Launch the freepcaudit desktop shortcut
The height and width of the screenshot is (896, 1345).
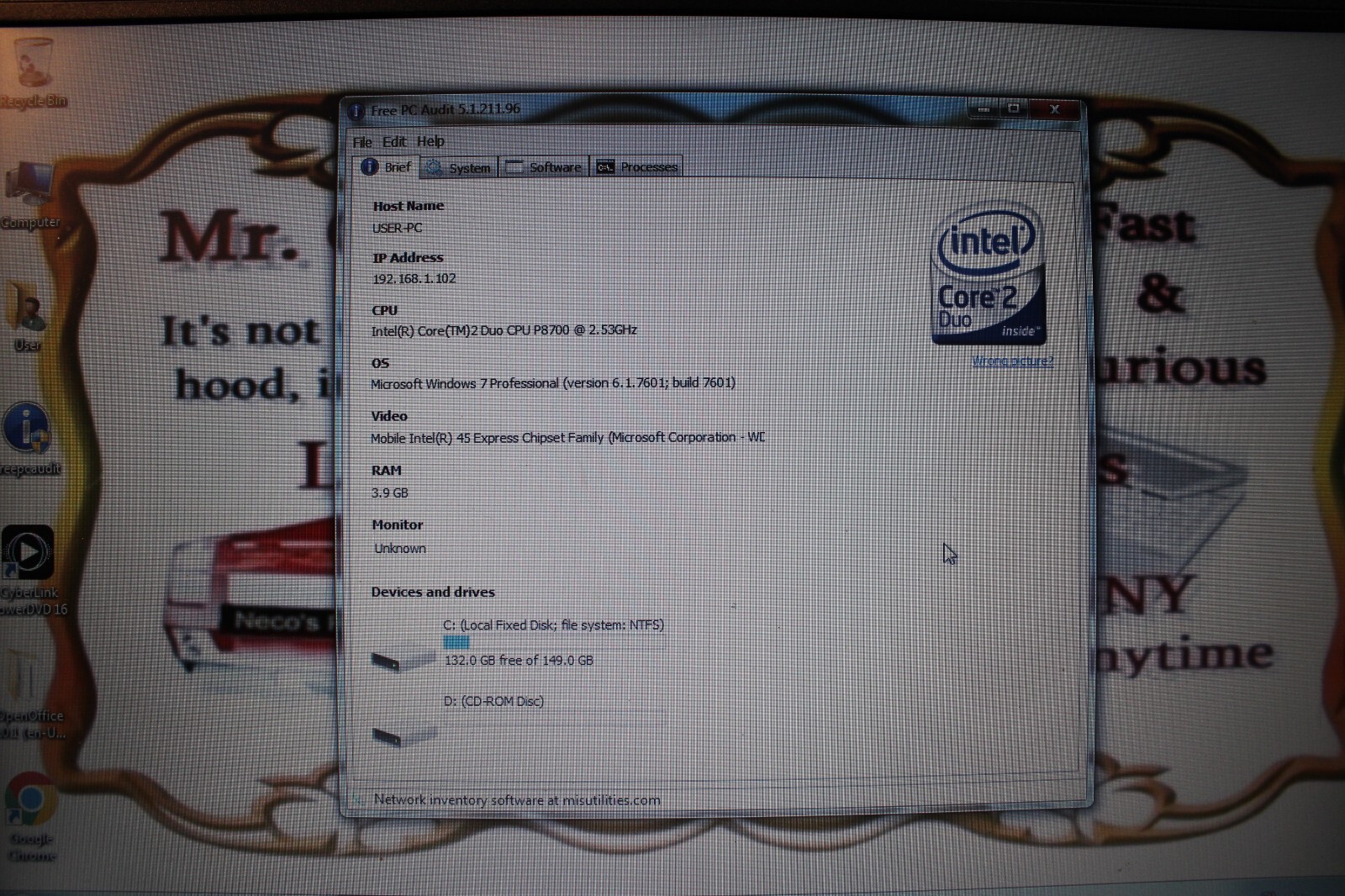pyautogui.click(x=29, y=439)
